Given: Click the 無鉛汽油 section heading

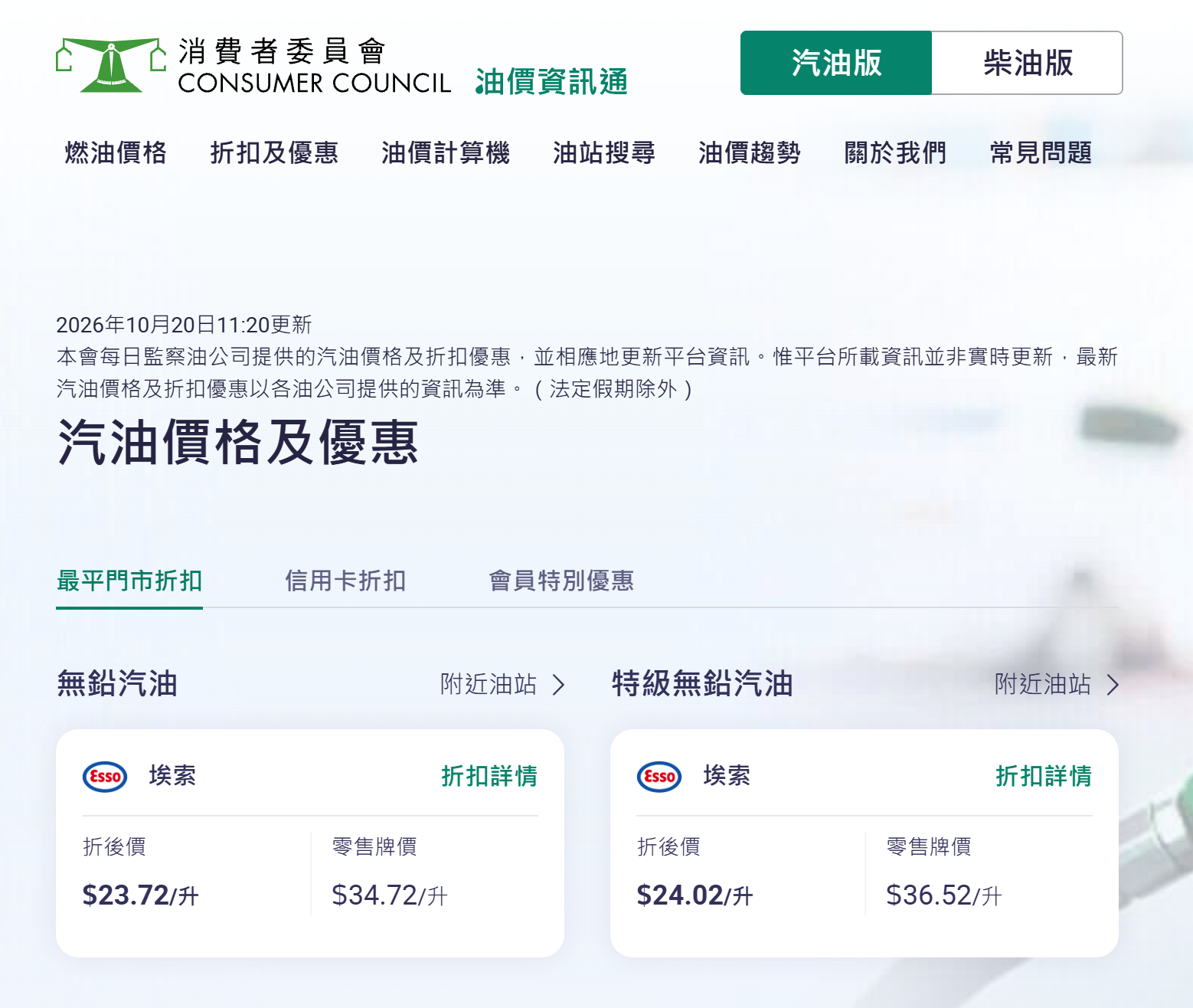Looking at the screenshot, I should tap(117, 683).
